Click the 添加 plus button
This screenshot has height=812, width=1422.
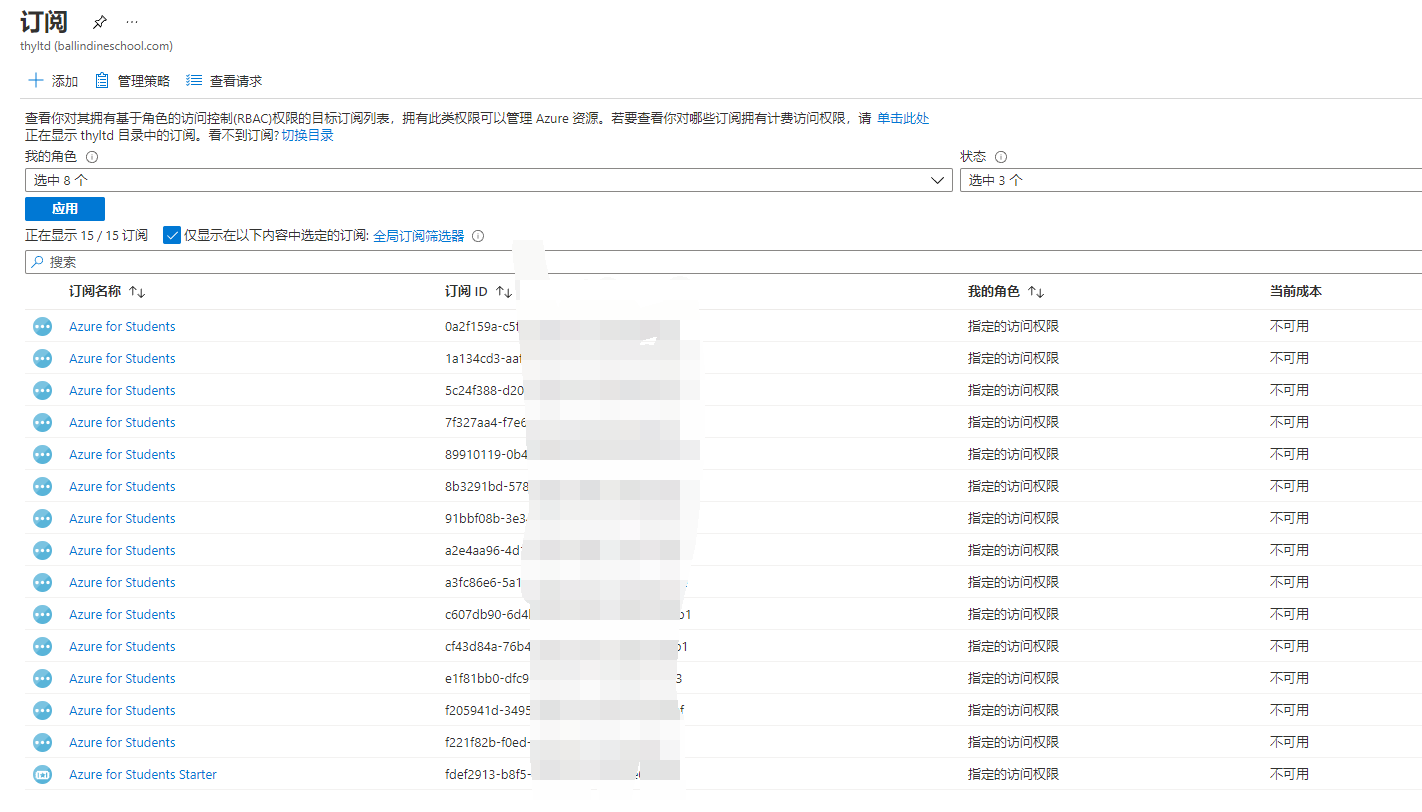pos(52,81)
